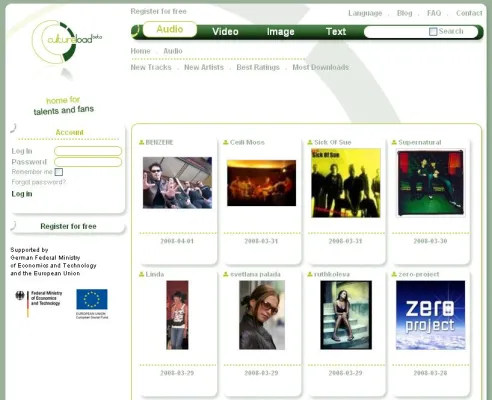492x400 pixels.
Task: Click the user icon beside svetlana palada
Action: click(226, 274)
